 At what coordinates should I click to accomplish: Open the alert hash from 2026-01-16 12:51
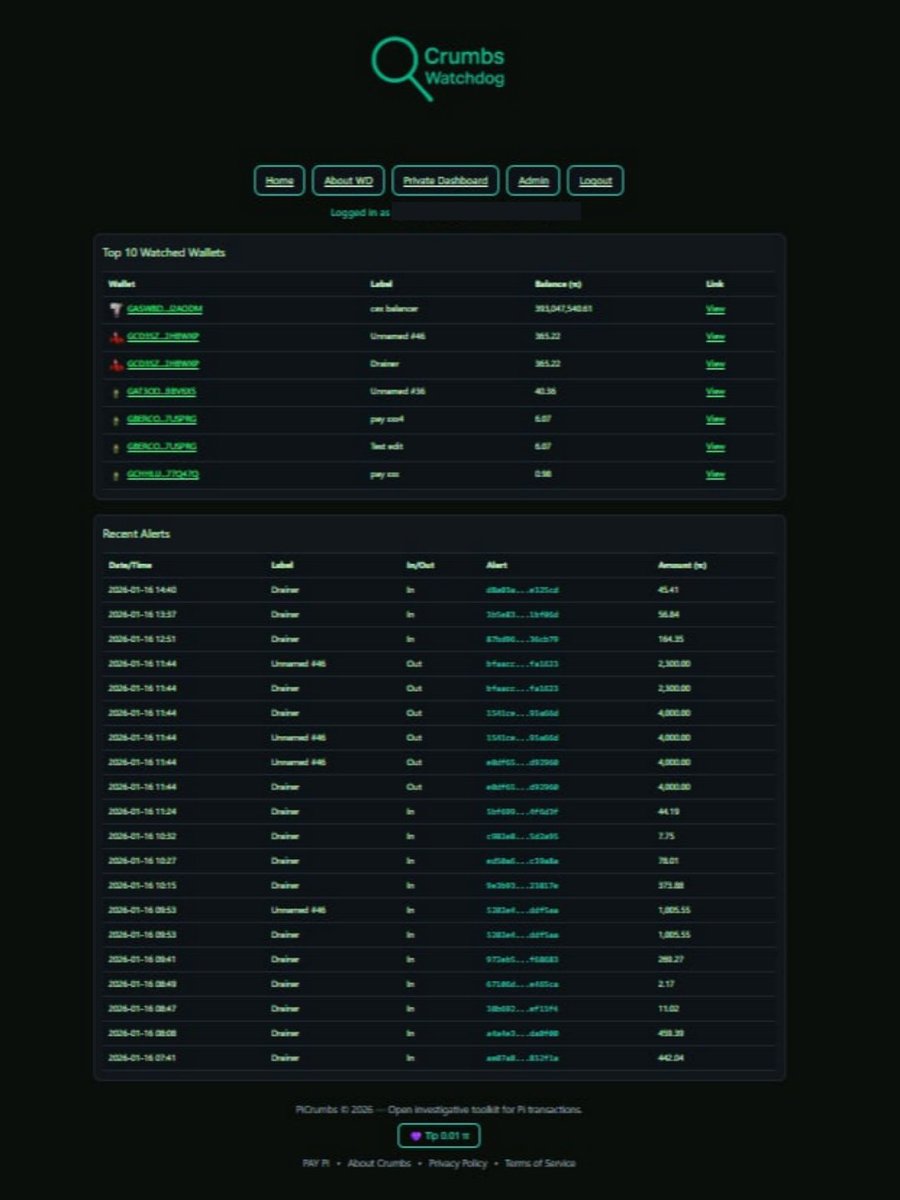click(x=522, y=639)
